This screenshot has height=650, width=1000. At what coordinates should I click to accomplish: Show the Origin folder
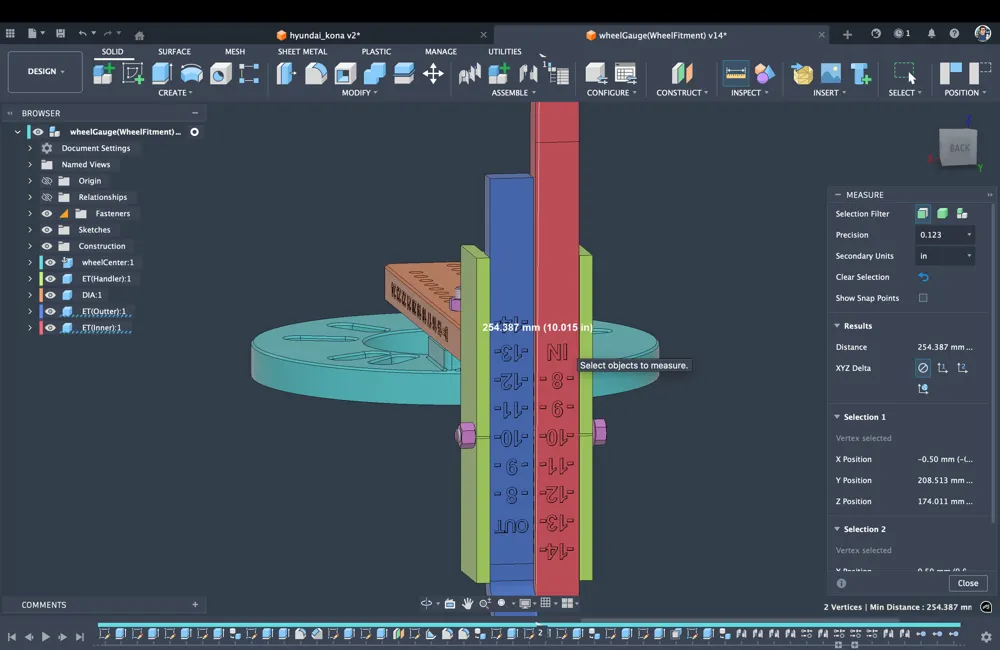[x=47, y=181]
